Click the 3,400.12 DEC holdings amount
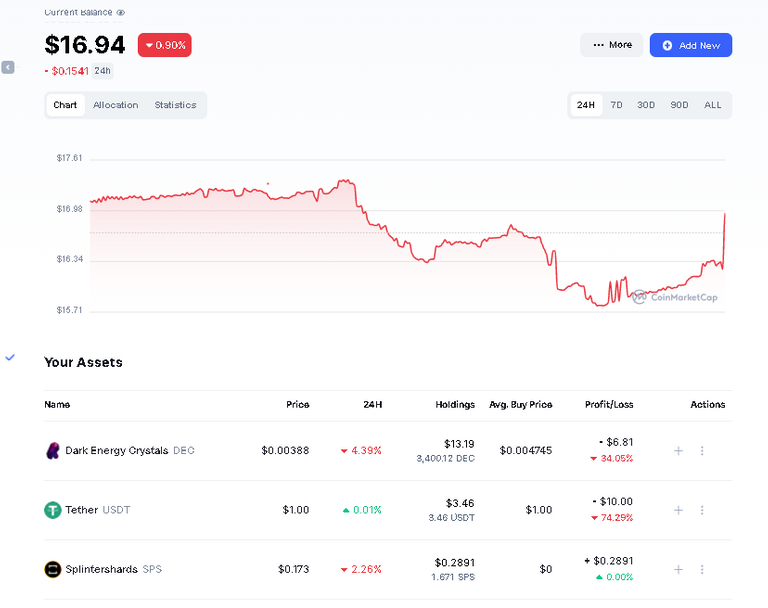Viewport: 768px width, 608px height. point(445,459)
